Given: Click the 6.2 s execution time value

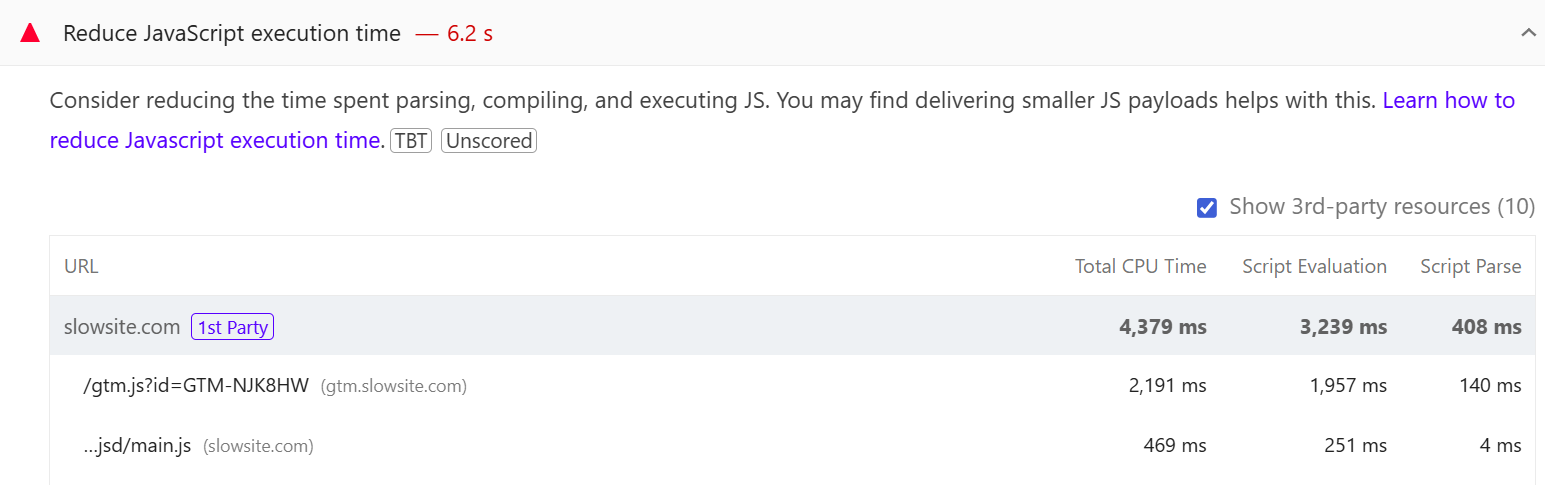Looking at the screenshot, I should 469,33.
